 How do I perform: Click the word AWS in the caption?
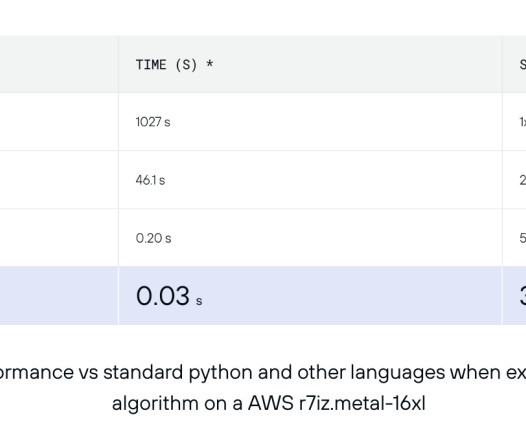tap(270, 403)
